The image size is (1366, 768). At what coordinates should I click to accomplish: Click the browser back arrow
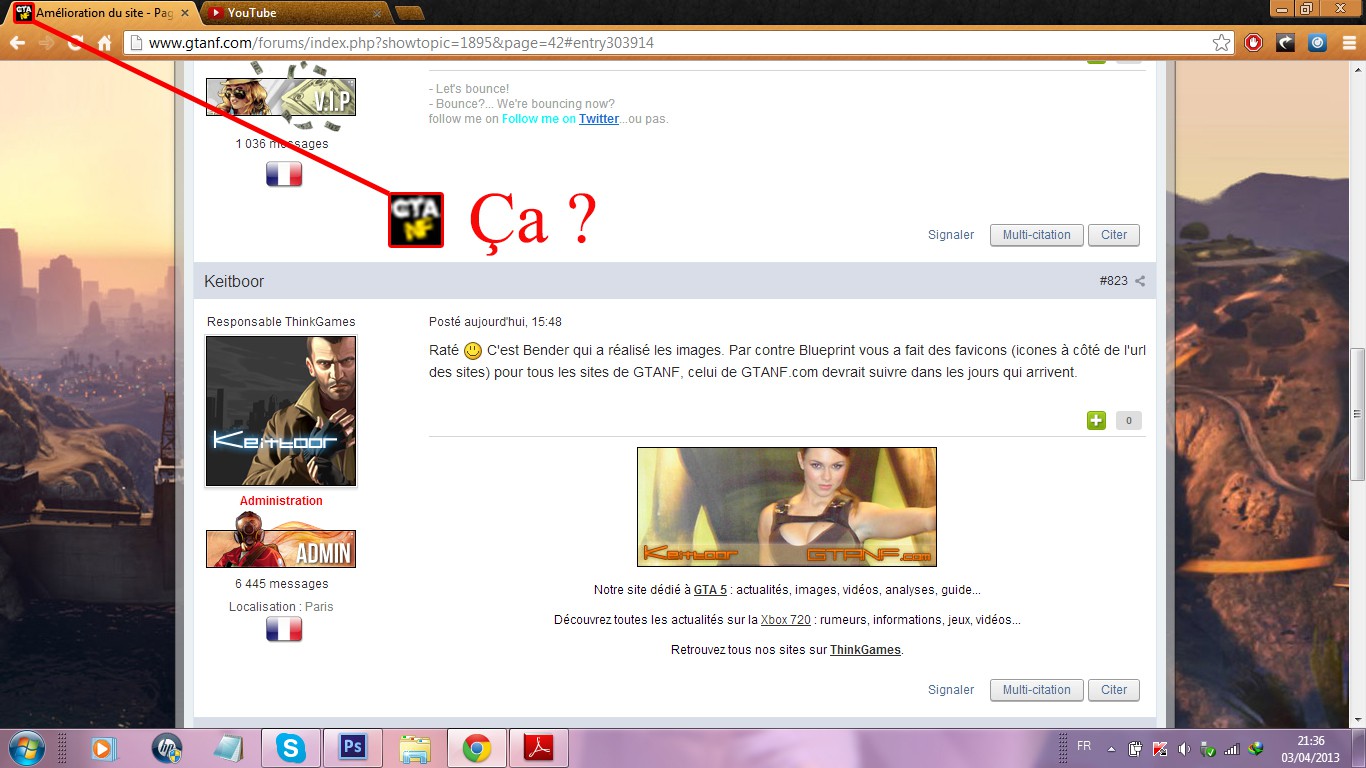[17, 43]
